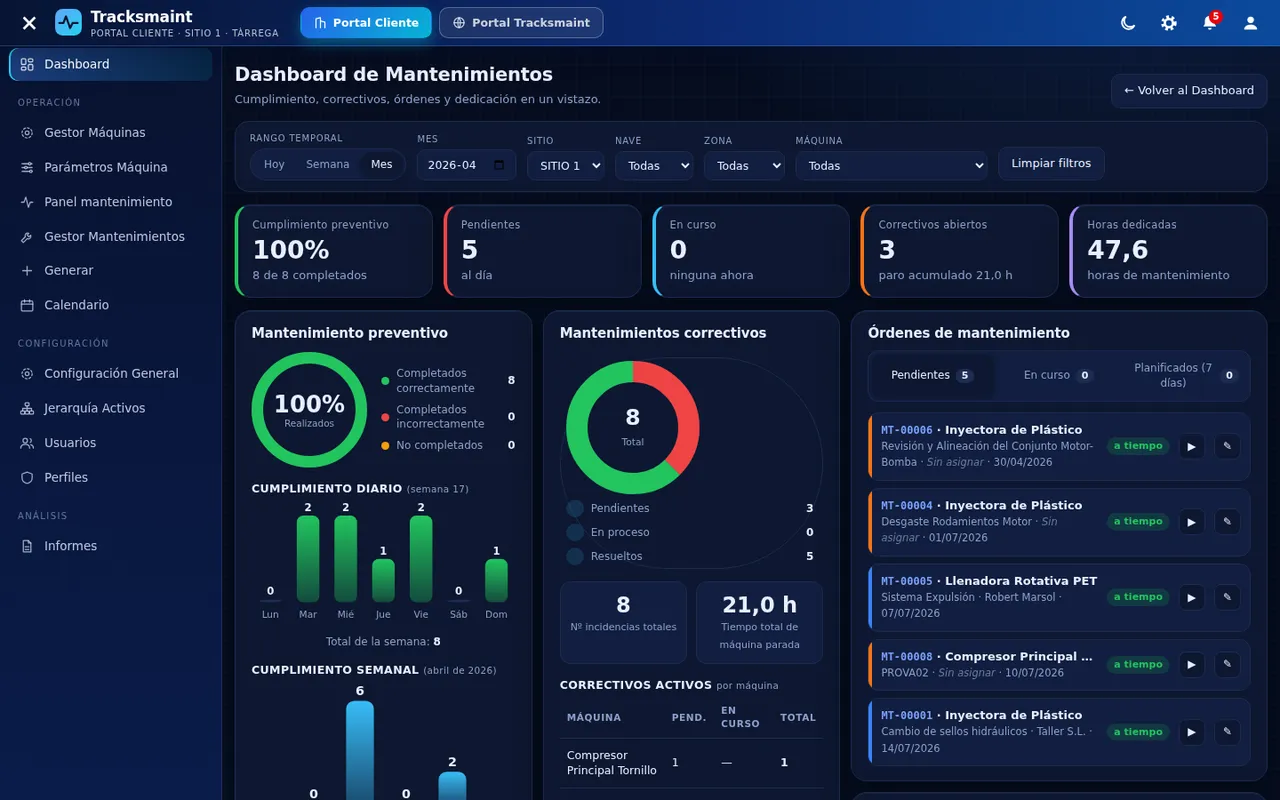Open Portal Tracksmaint tab

[x=521, y=22]
